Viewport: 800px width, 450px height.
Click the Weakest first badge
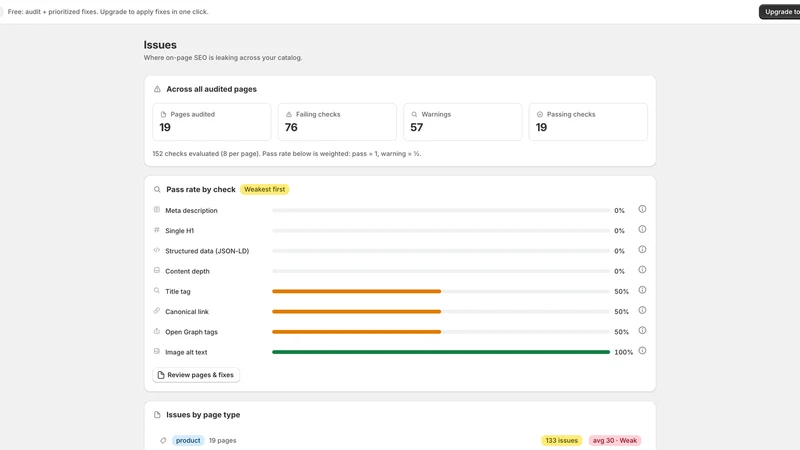tap(264, 189)
